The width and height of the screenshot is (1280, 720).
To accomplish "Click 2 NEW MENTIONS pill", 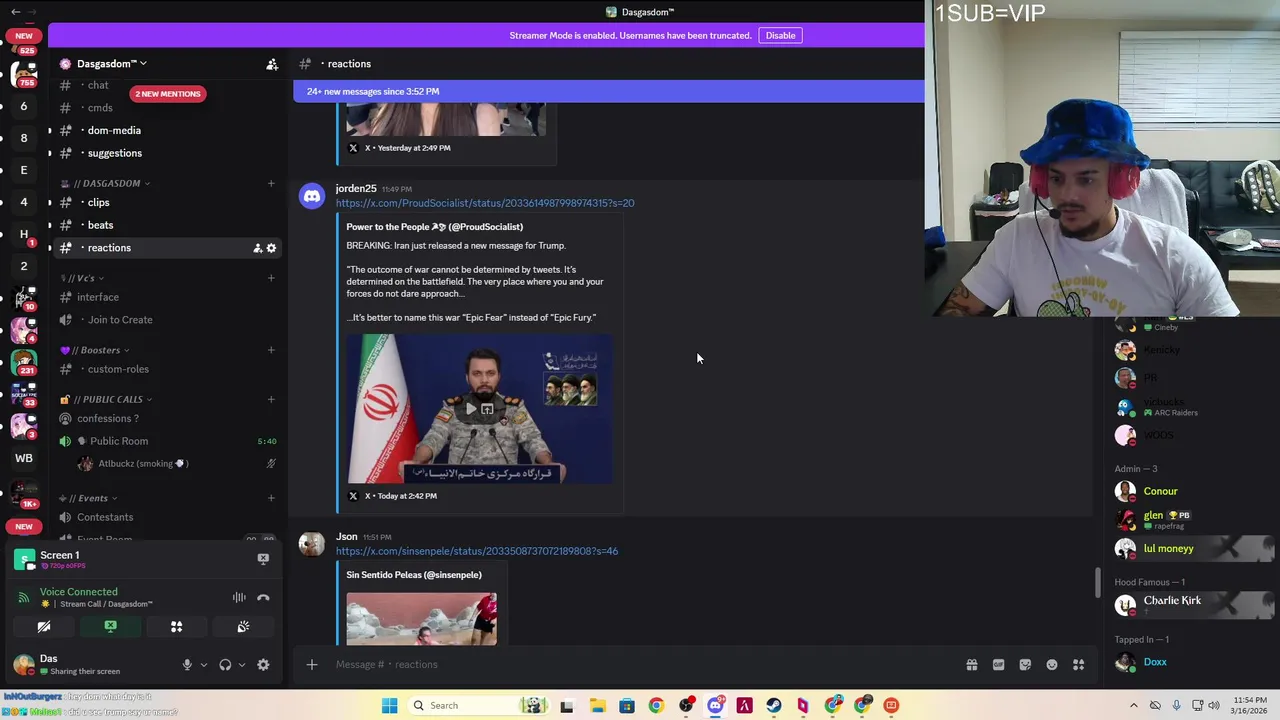I will (x=168, y=94).
